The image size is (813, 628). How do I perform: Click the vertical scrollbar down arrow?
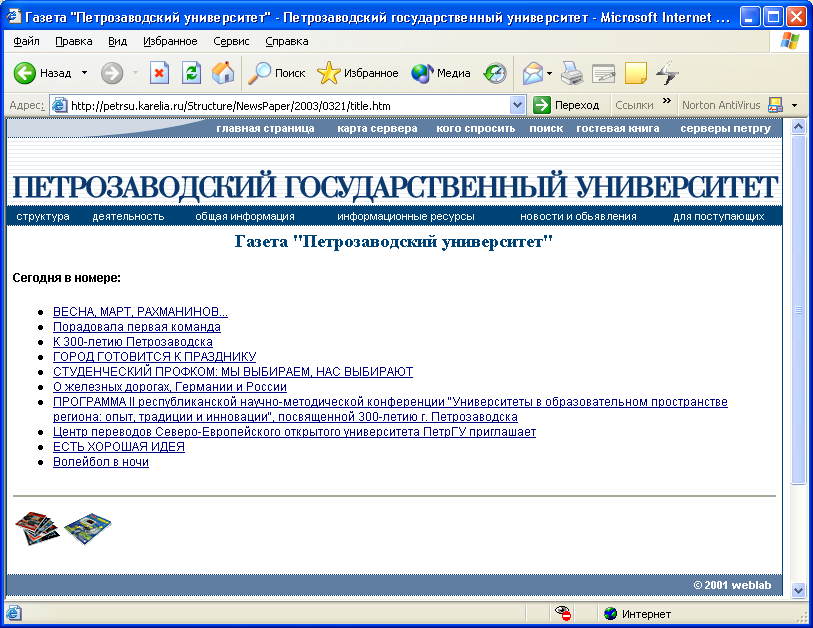798,590
